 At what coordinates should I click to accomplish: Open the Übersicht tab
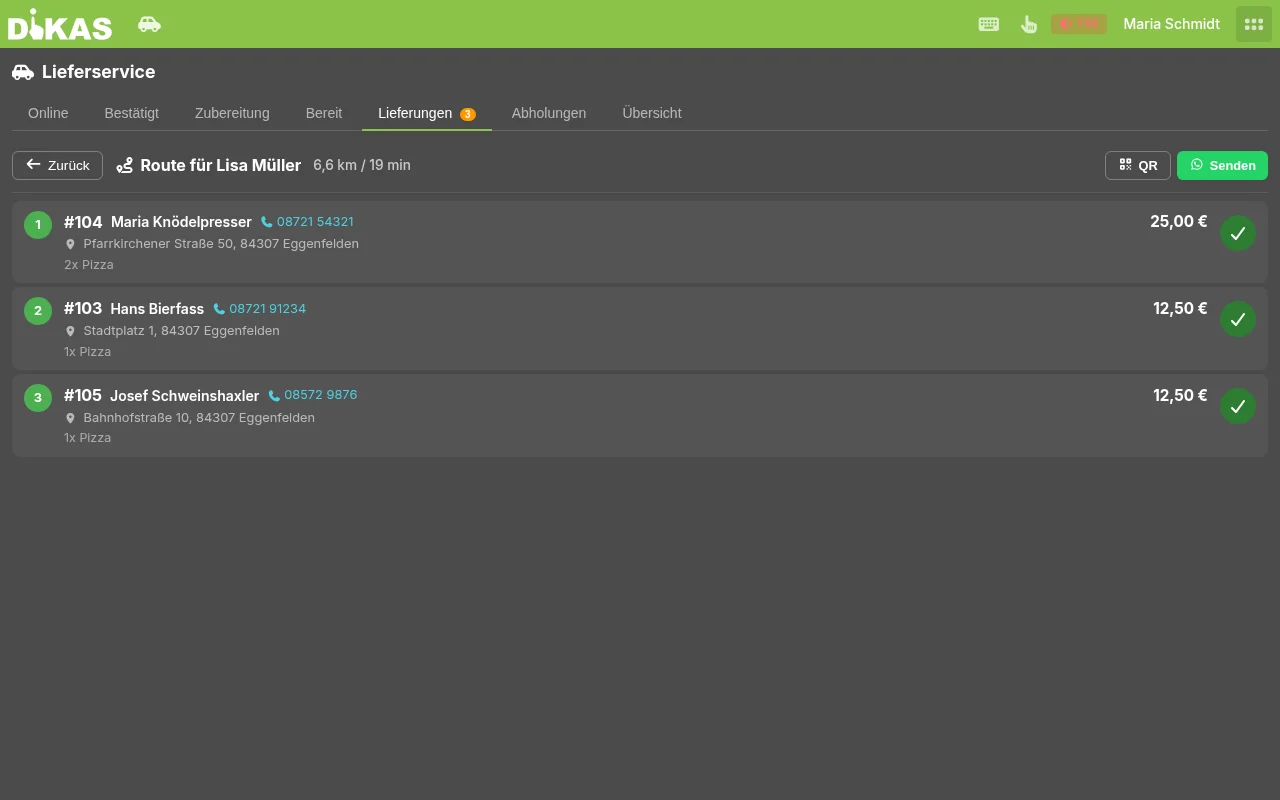coord(652,113)
